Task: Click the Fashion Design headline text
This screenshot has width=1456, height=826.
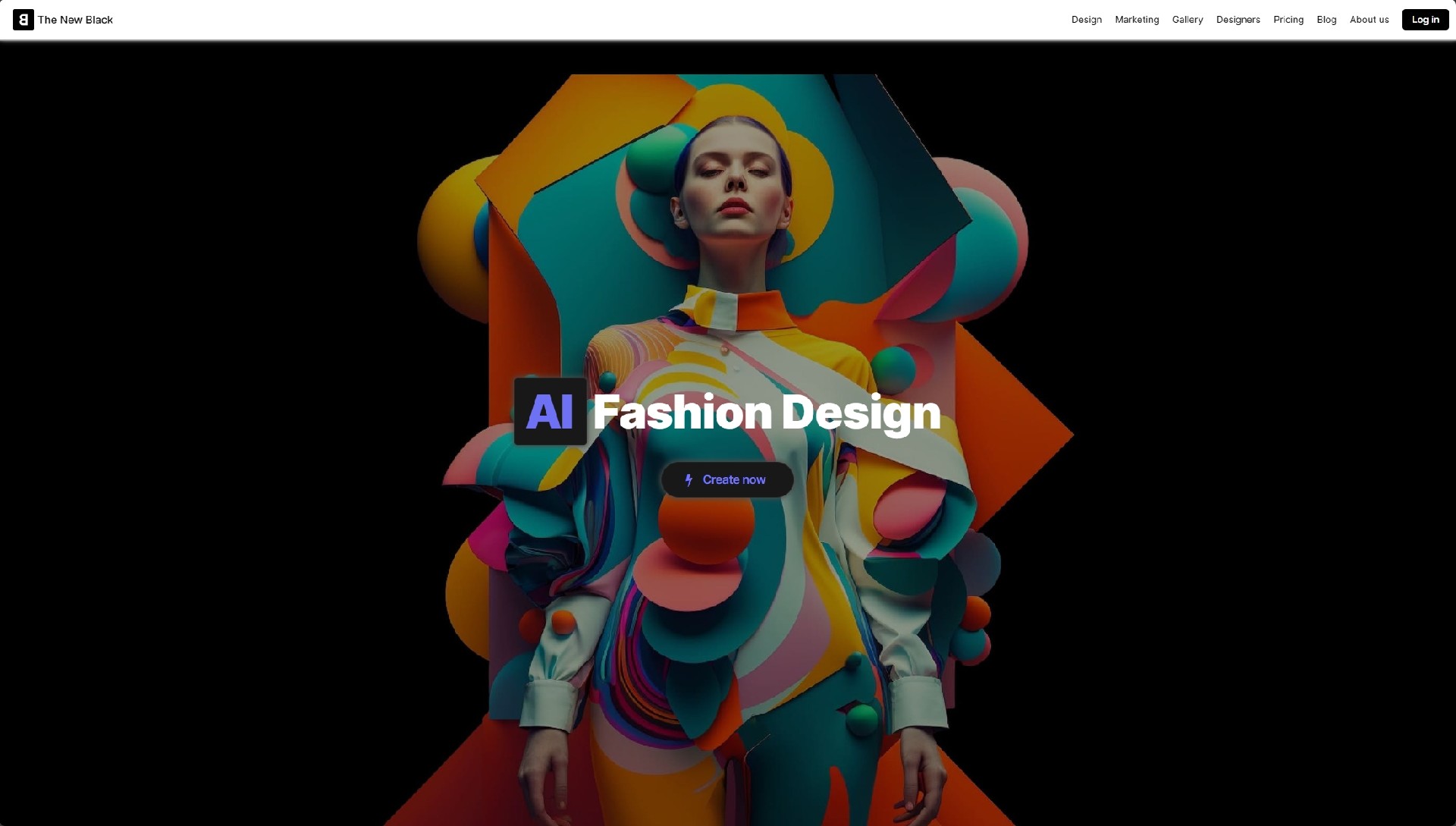Action: click(x=766, y=413)
